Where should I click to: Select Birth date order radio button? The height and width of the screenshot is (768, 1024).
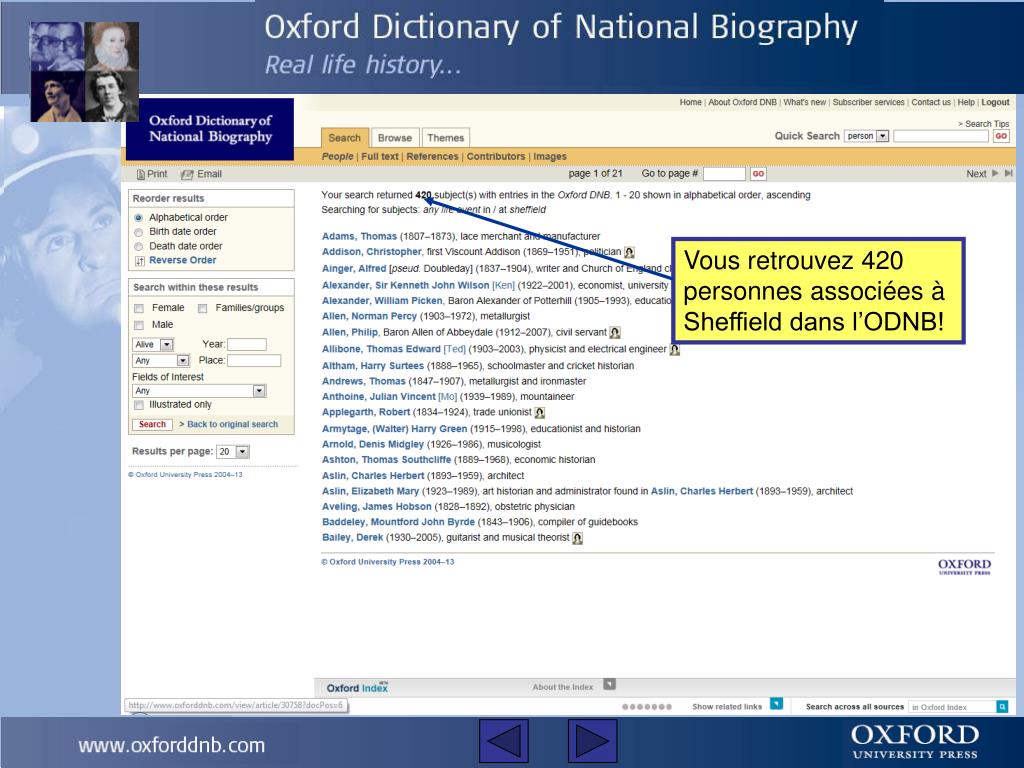[x=138, y=232]
